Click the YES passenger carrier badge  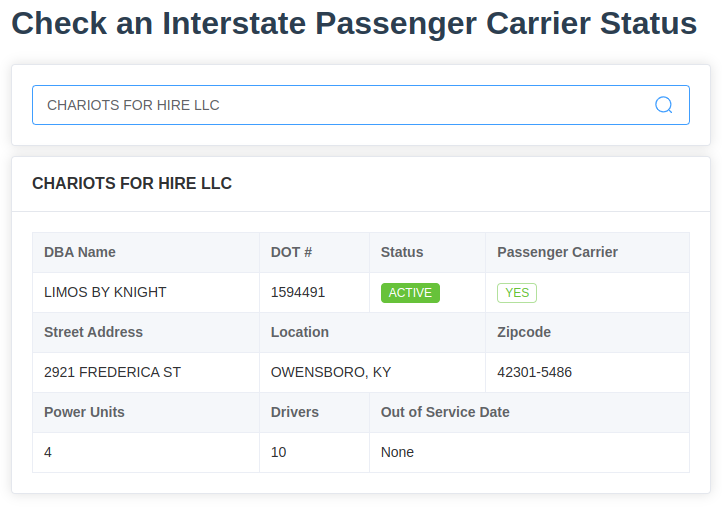point(517,293)
